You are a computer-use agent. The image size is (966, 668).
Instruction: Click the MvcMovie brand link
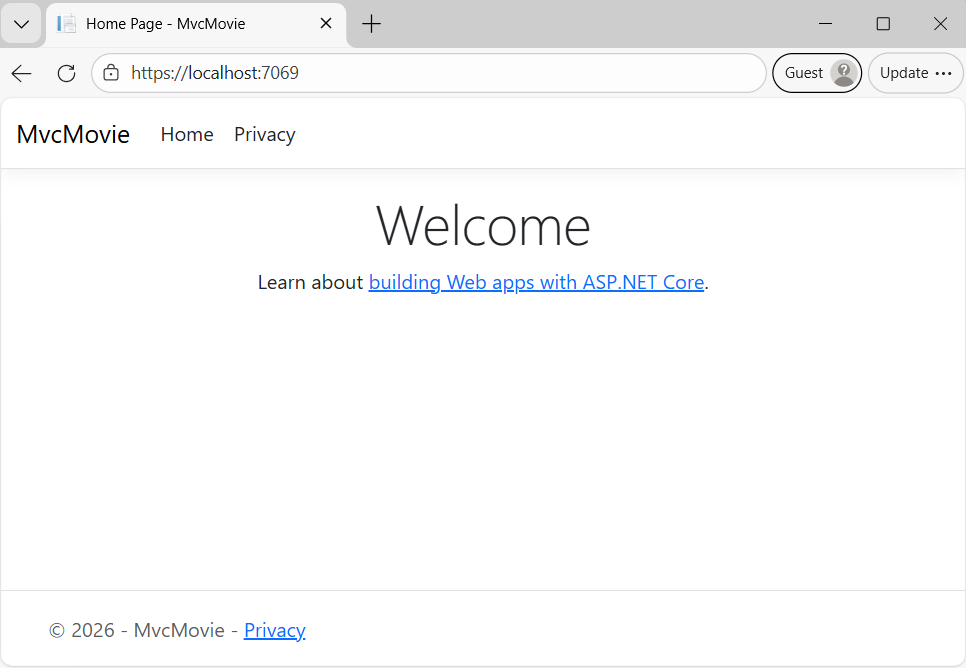click(72, 134)
